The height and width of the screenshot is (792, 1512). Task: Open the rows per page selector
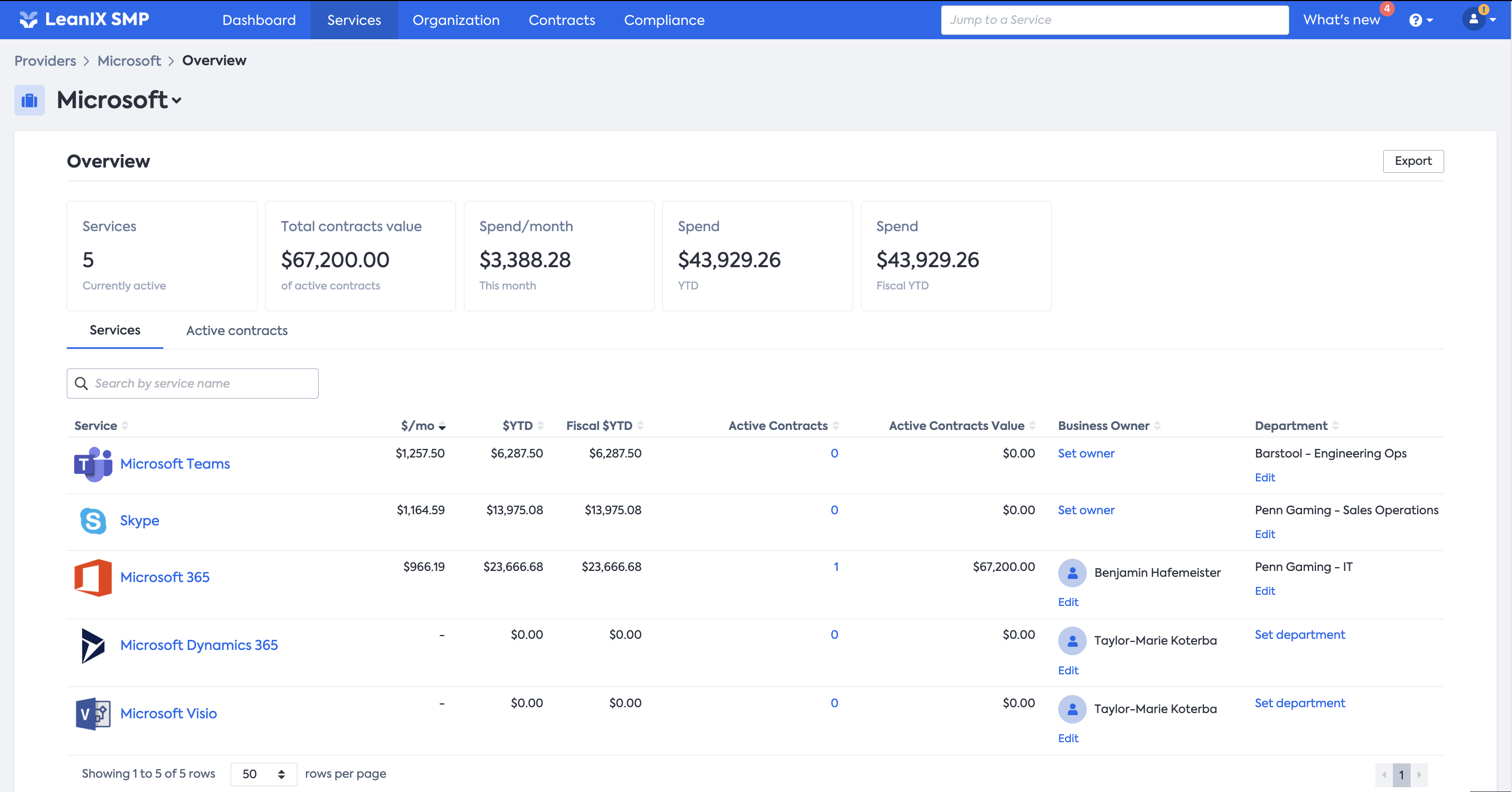click(x=263, y=774)
